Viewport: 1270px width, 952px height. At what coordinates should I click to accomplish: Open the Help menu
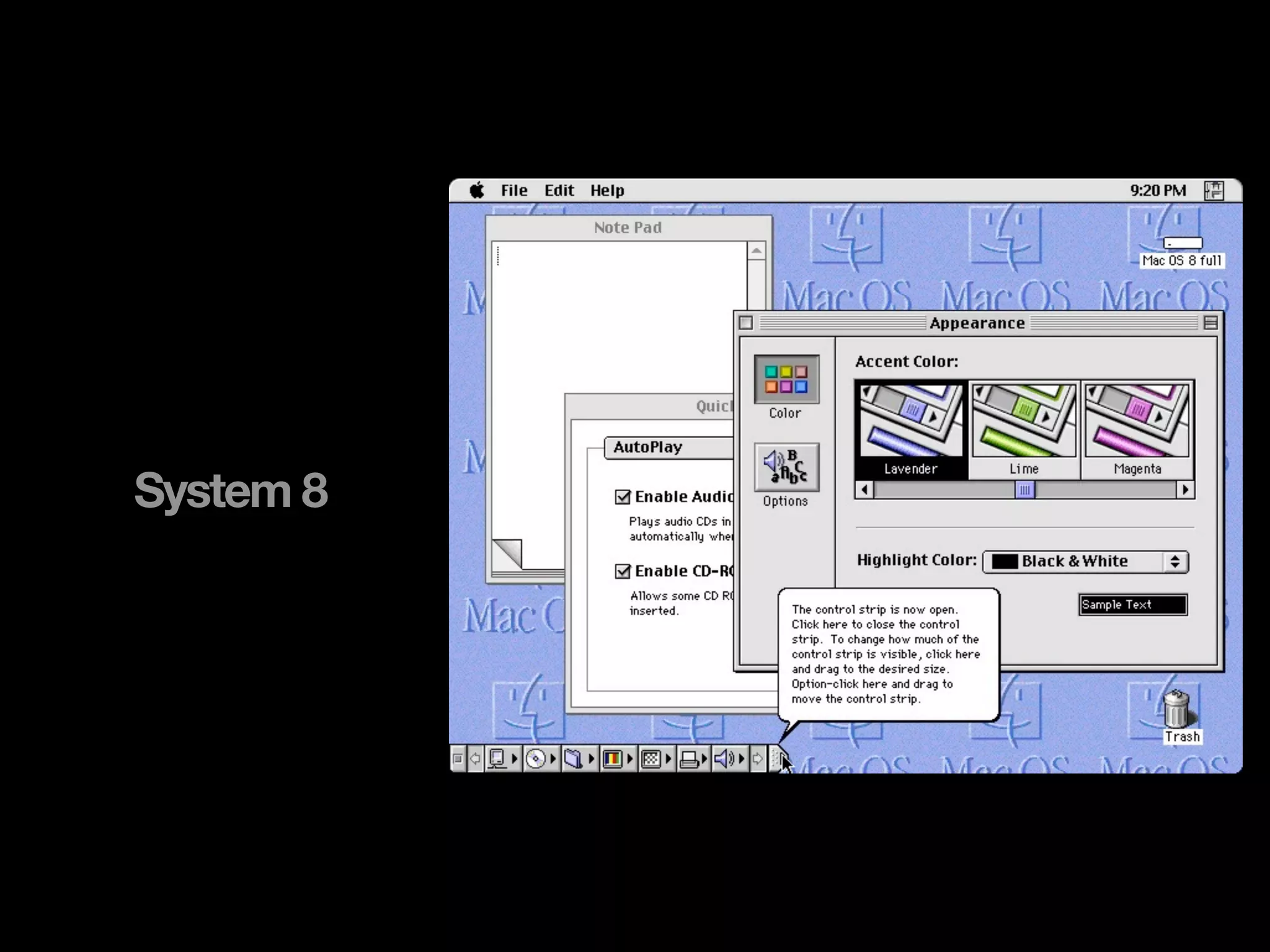607,191
